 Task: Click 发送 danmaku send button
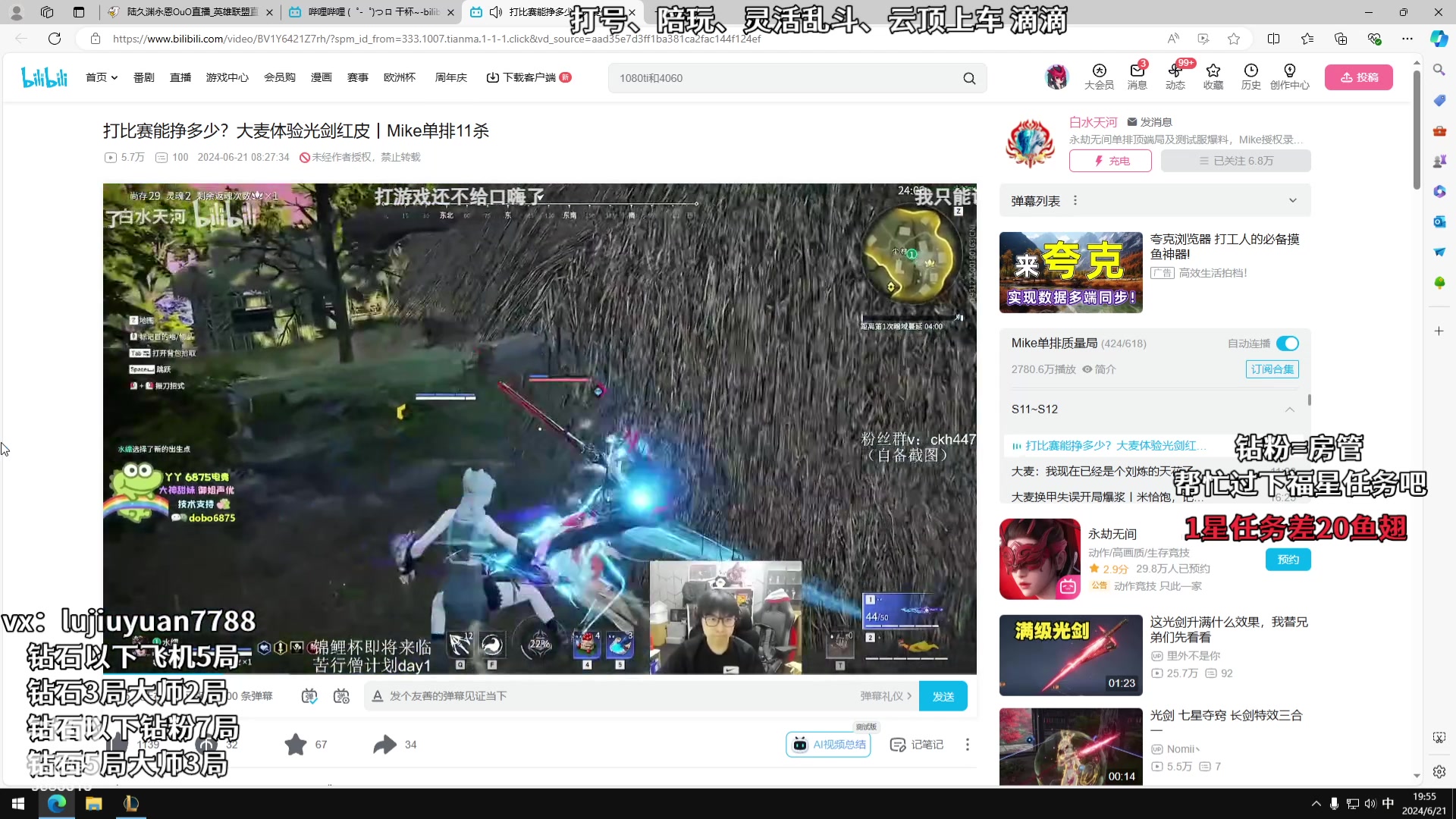(x=943, y=696)
